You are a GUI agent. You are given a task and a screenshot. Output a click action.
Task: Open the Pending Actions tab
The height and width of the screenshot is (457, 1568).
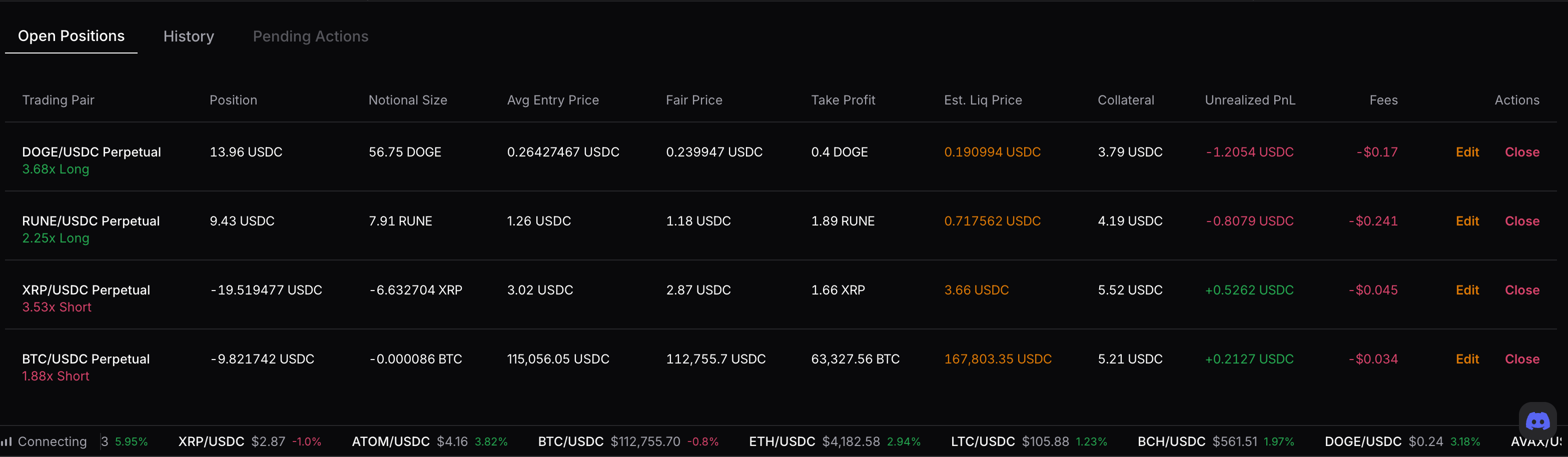[310, 36]
